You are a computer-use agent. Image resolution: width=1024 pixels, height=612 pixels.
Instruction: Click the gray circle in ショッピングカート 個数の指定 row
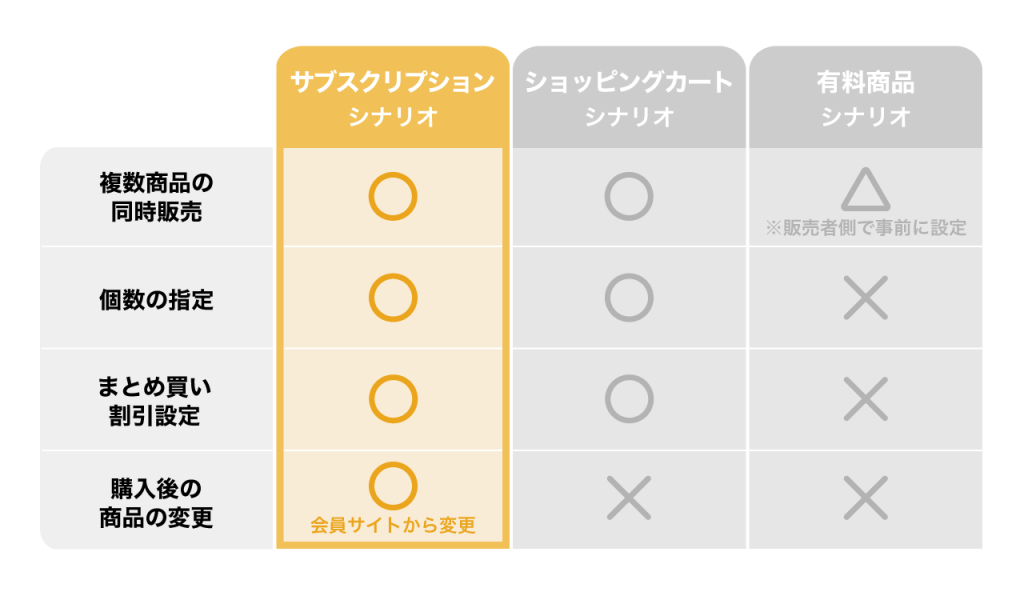(x=629, y=298)
